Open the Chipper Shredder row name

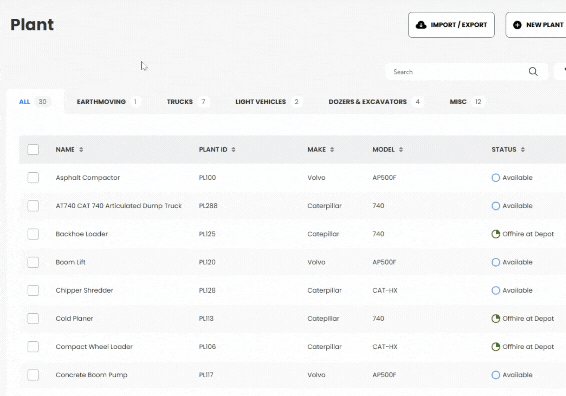[x=84, y=290]
